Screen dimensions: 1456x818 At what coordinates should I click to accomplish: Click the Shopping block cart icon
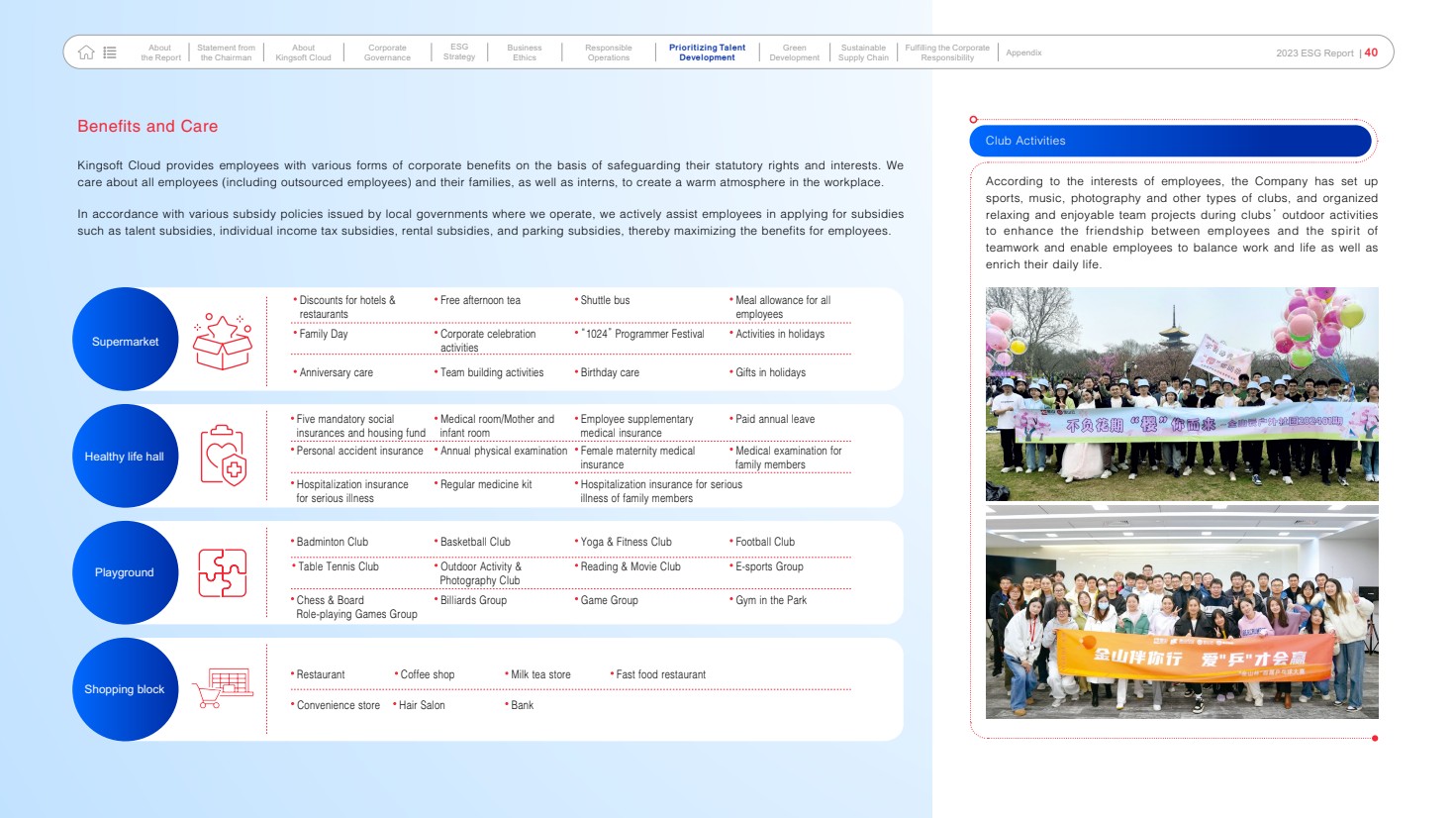click(223, 688)
